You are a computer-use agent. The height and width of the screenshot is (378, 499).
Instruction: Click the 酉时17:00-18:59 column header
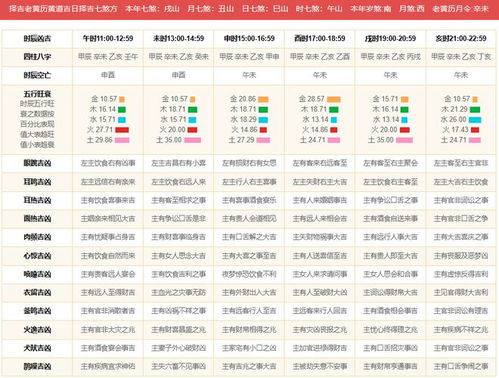(319, 39)
